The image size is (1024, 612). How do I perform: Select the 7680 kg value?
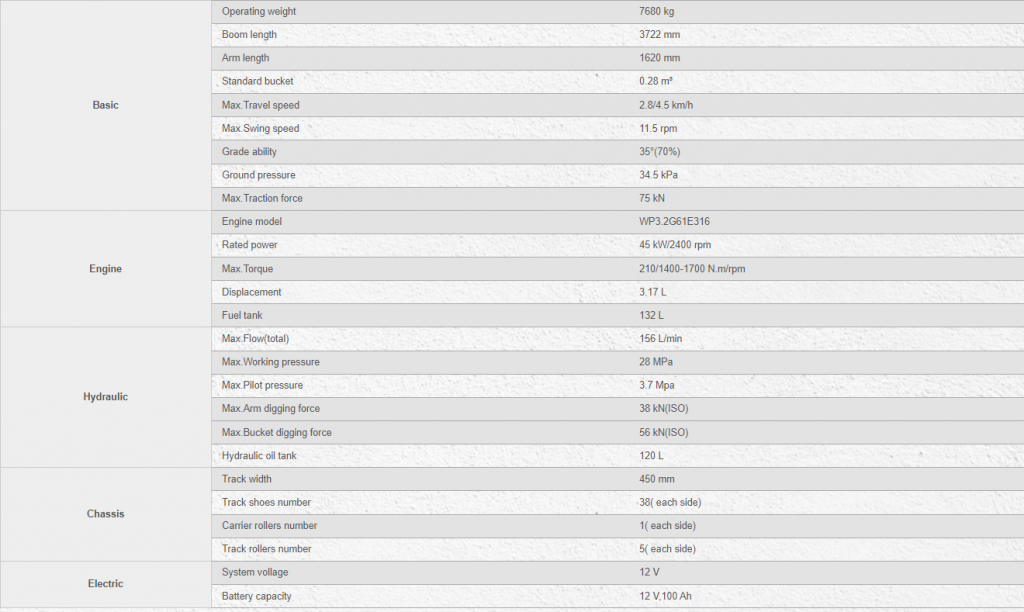point(656,11)
